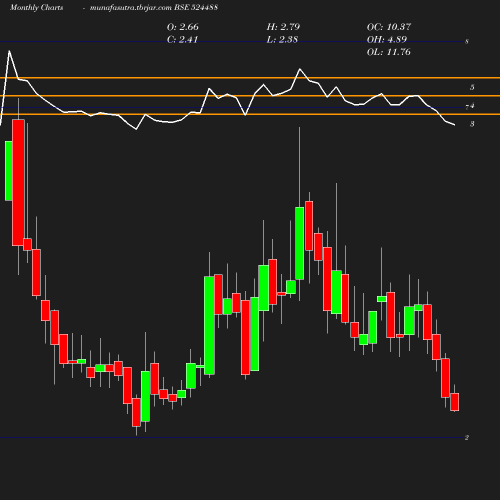Viewport: 500px width, 500px height.
Task: Select the 'C: 2.41' close value
Action: 183,39
